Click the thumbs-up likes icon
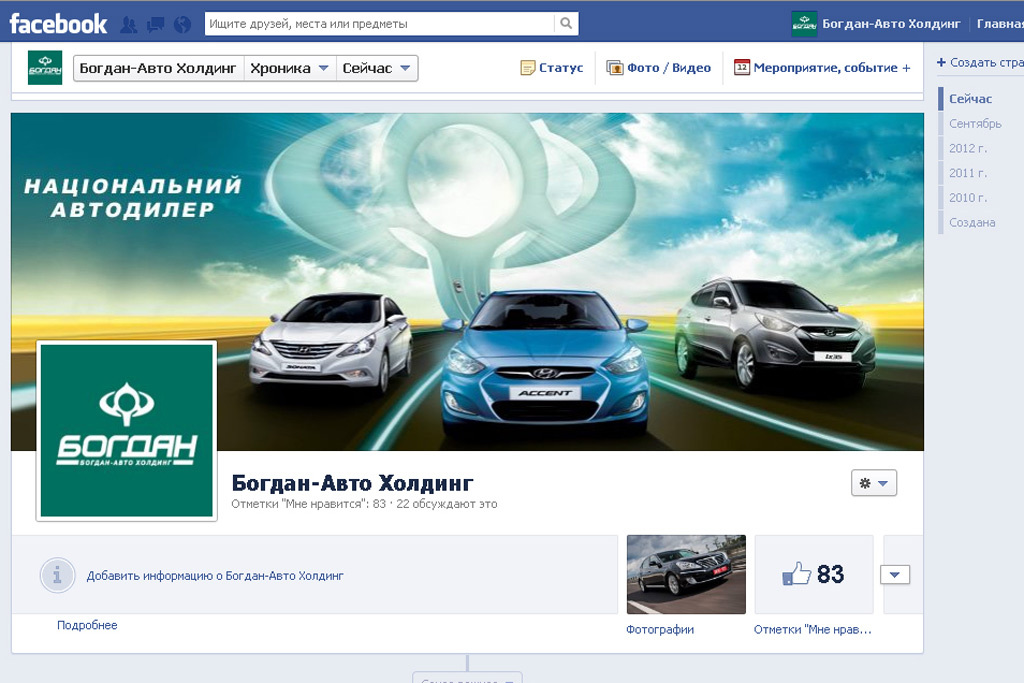This screenshot has height=683, width=1024. 796,574
